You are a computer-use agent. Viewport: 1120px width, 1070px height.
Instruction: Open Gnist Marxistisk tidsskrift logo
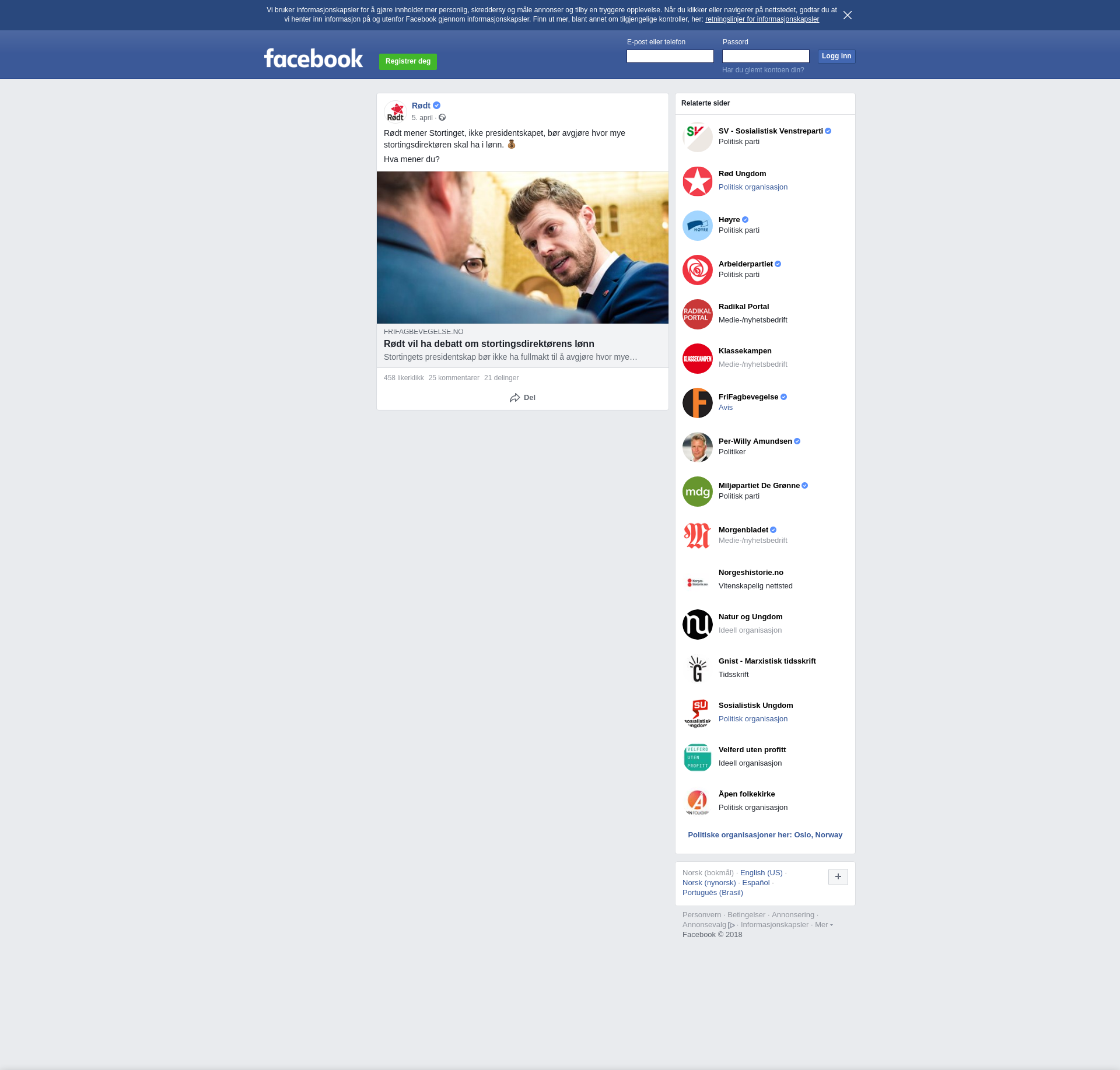click(698, 669)
